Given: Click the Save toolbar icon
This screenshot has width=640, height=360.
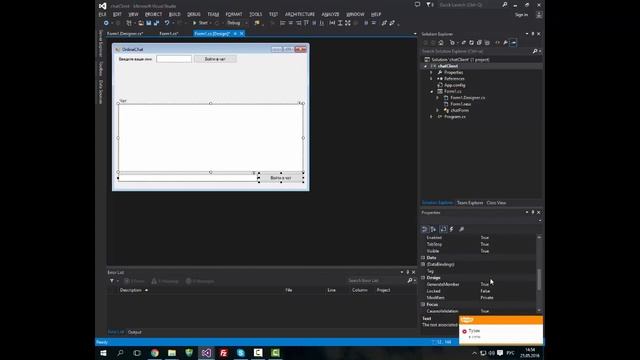Looking at the screenshot, I should point(149,23).
